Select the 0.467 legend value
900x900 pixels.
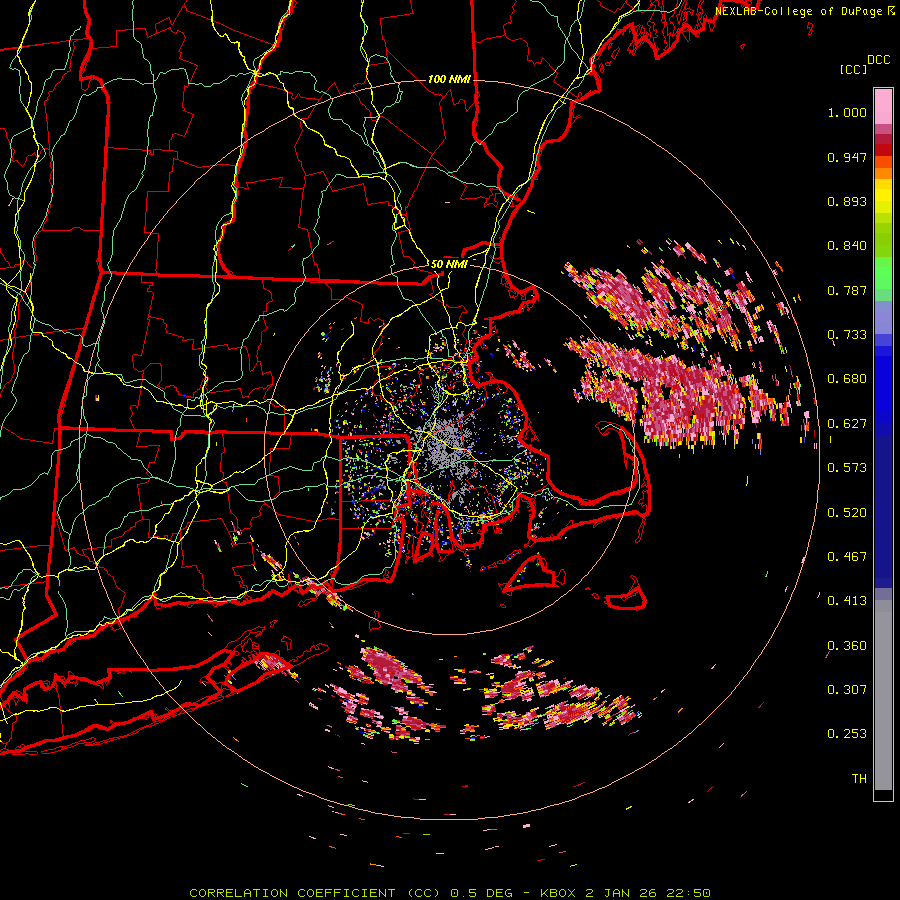click(x=847, y=557)
